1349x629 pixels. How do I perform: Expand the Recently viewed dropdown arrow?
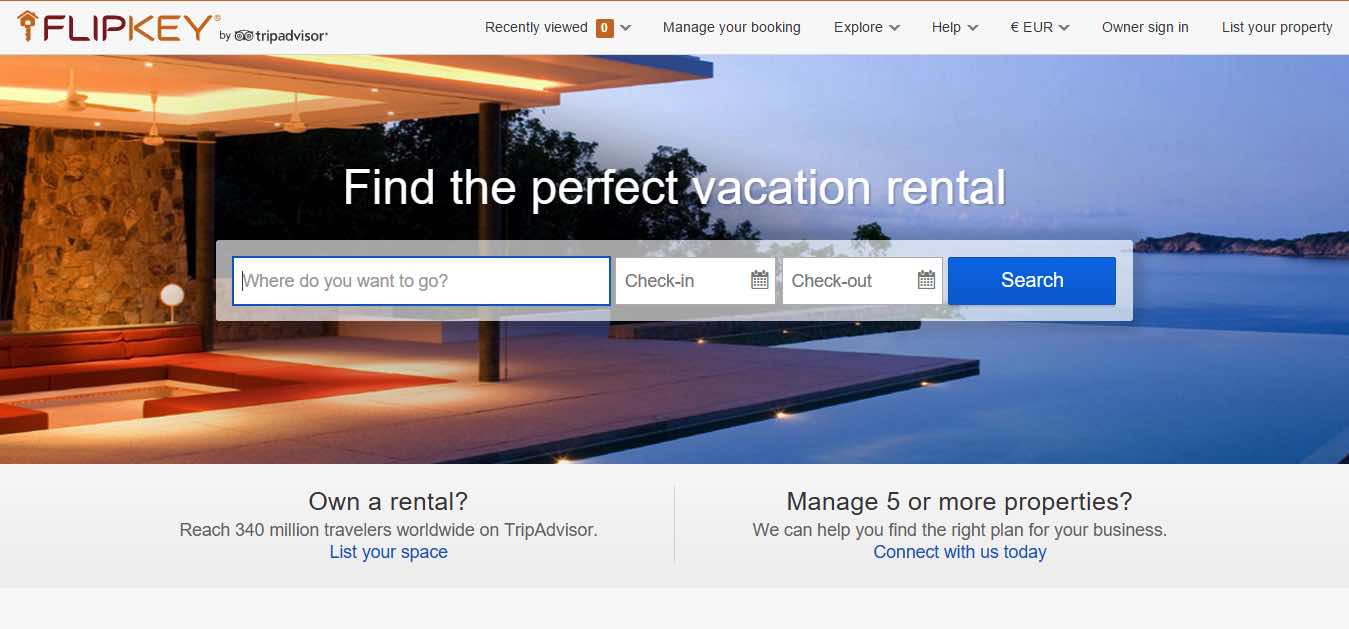pos(626,28)
